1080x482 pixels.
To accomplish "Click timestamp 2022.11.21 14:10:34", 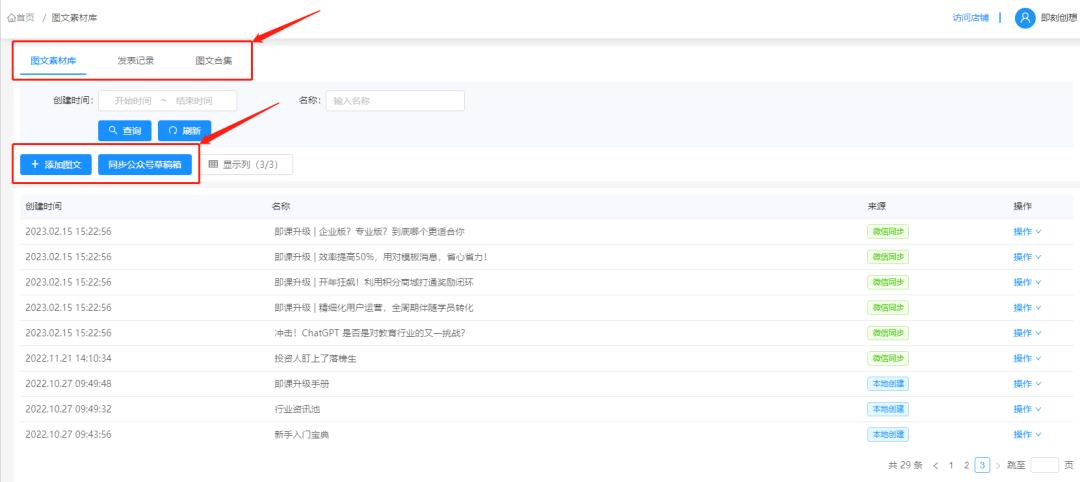I will click(x=68, y=359).
